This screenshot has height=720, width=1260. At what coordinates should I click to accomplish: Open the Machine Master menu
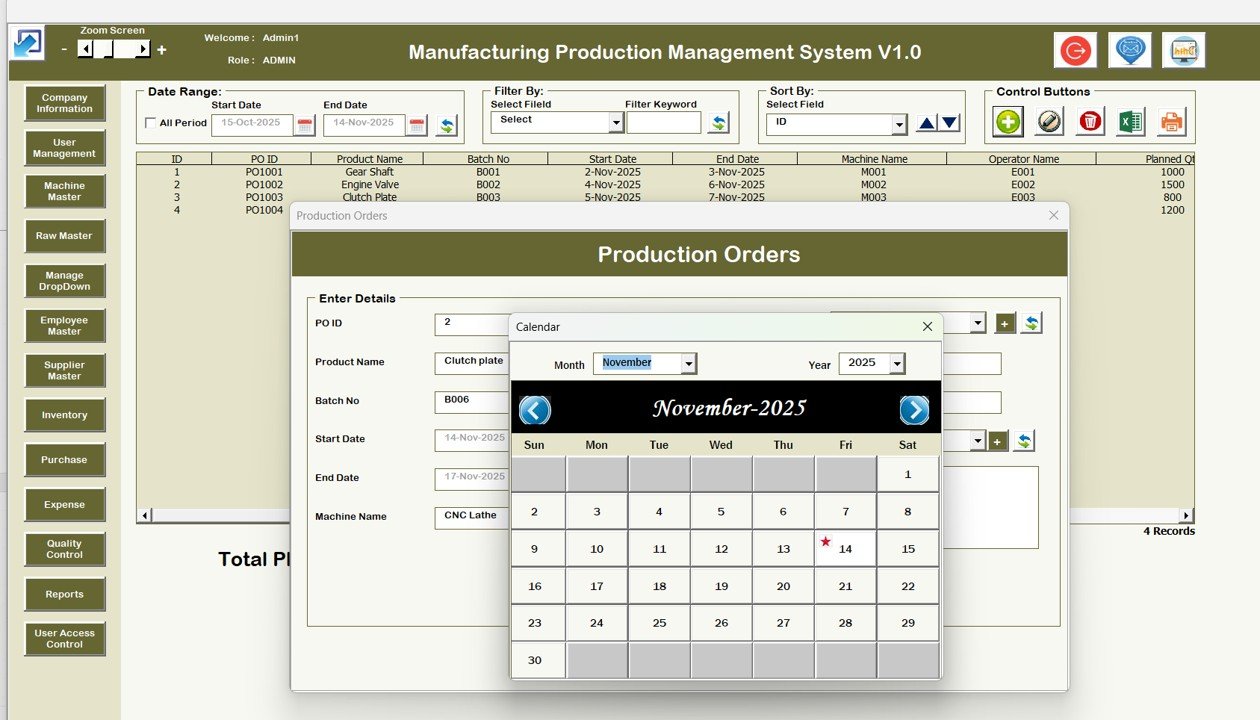[x=65, y=191]
